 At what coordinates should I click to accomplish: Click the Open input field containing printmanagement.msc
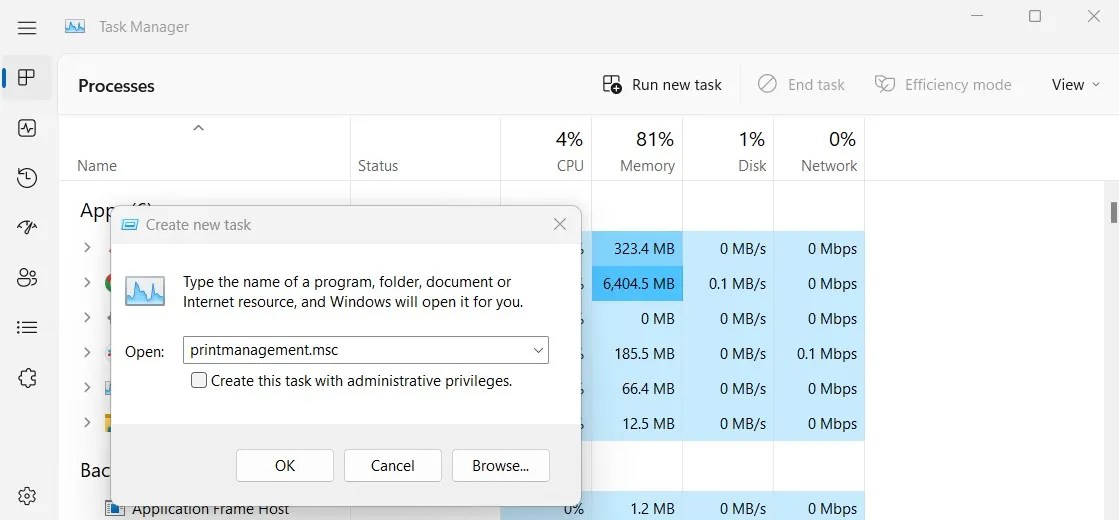pyautogui.click(x=365, y=350)
